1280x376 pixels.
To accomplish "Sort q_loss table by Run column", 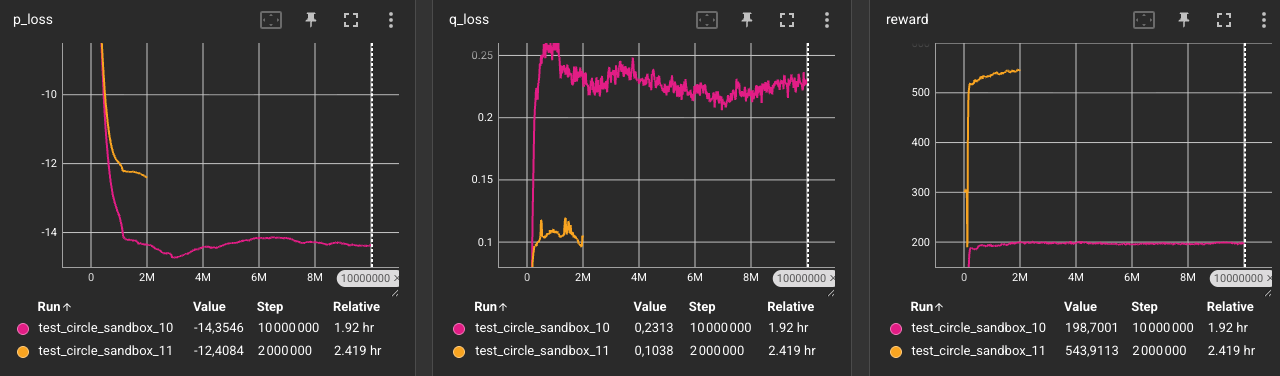I will click(x=490, y=307).
